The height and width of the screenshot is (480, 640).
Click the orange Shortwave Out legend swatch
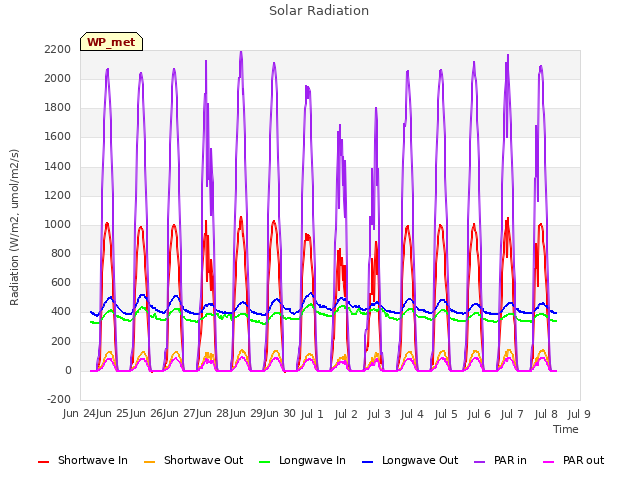(150, 462)
